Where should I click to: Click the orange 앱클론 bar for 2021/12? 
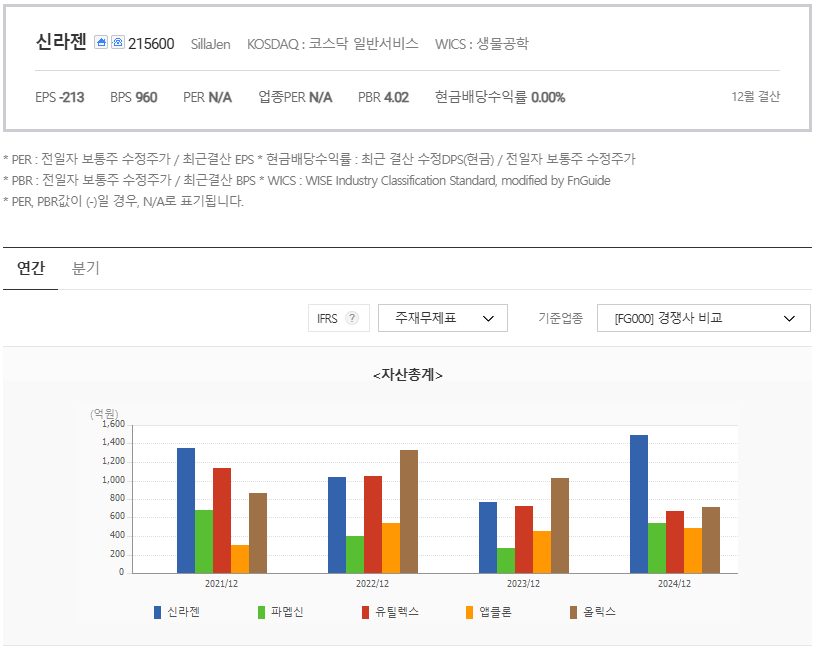(x=240, y=559)
